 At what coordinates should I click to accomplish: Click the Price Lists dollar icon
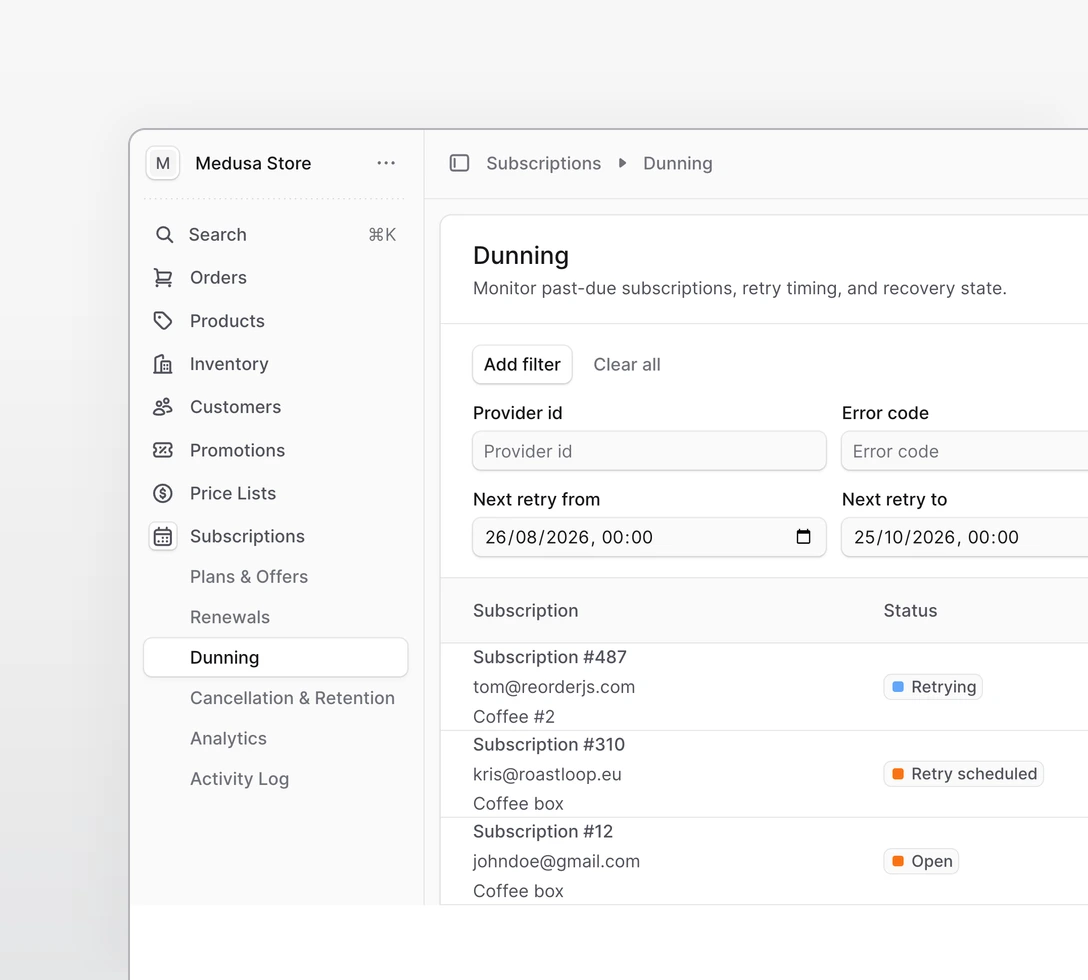(x=163, y=493)
